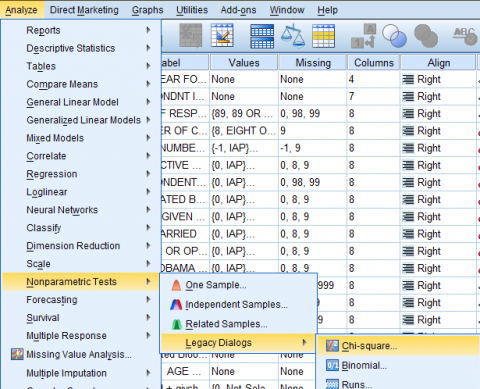Open the Graphs menu
Image resolution: width=480 pixels, height=389 pixels.
147,10
